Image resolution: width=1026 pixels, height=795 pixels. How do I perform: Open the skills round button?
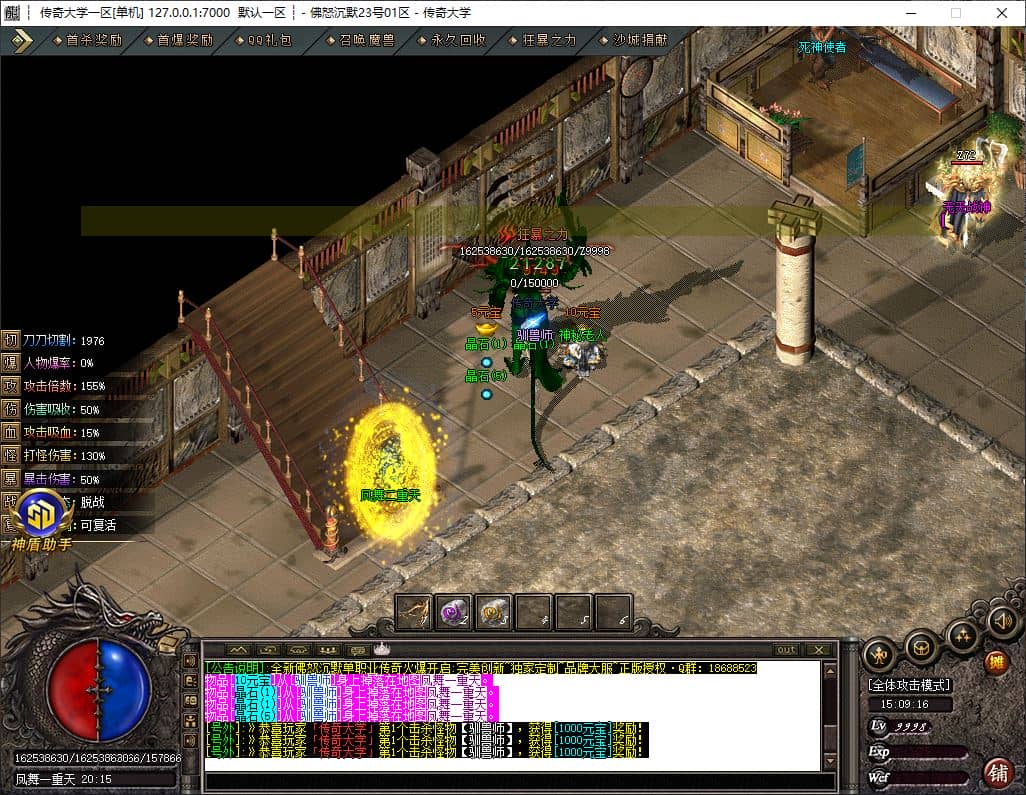click(x=963, y=635)
